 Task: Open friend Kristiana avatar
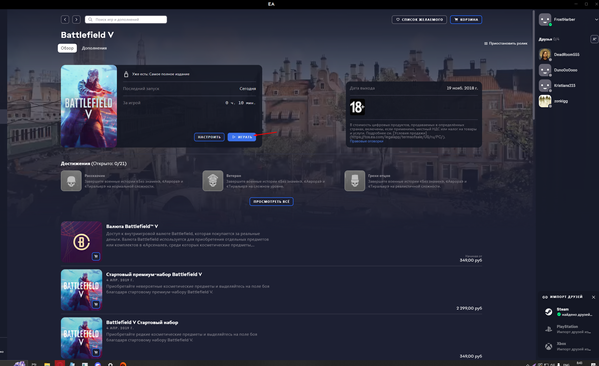pyautogui.click(x=545, y=86)
